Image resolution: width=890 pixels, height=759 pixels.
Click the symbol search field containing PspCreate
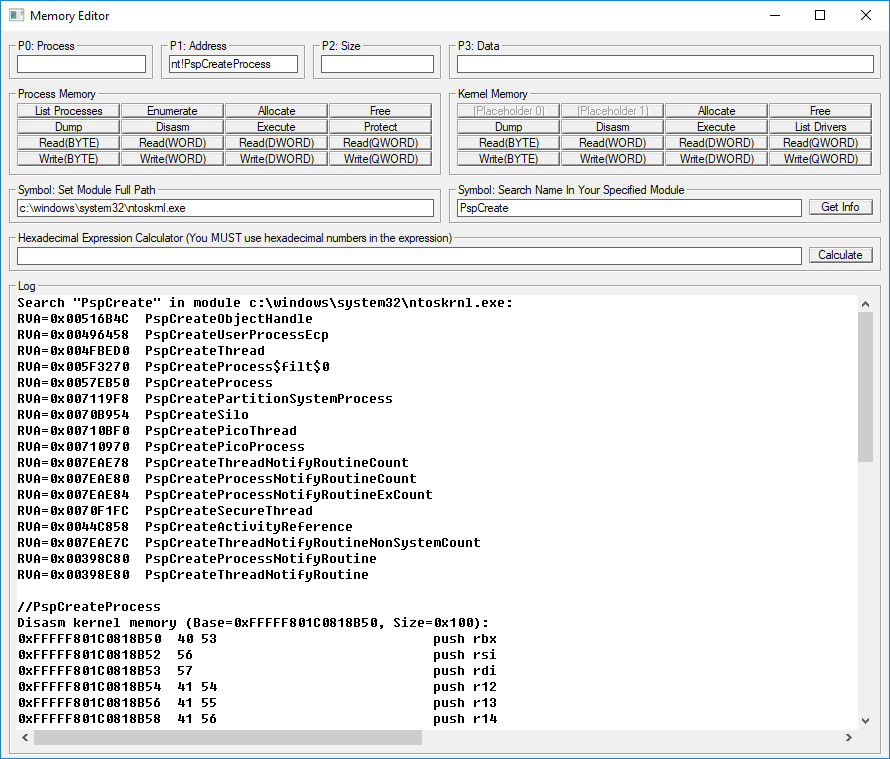[629, 208]
